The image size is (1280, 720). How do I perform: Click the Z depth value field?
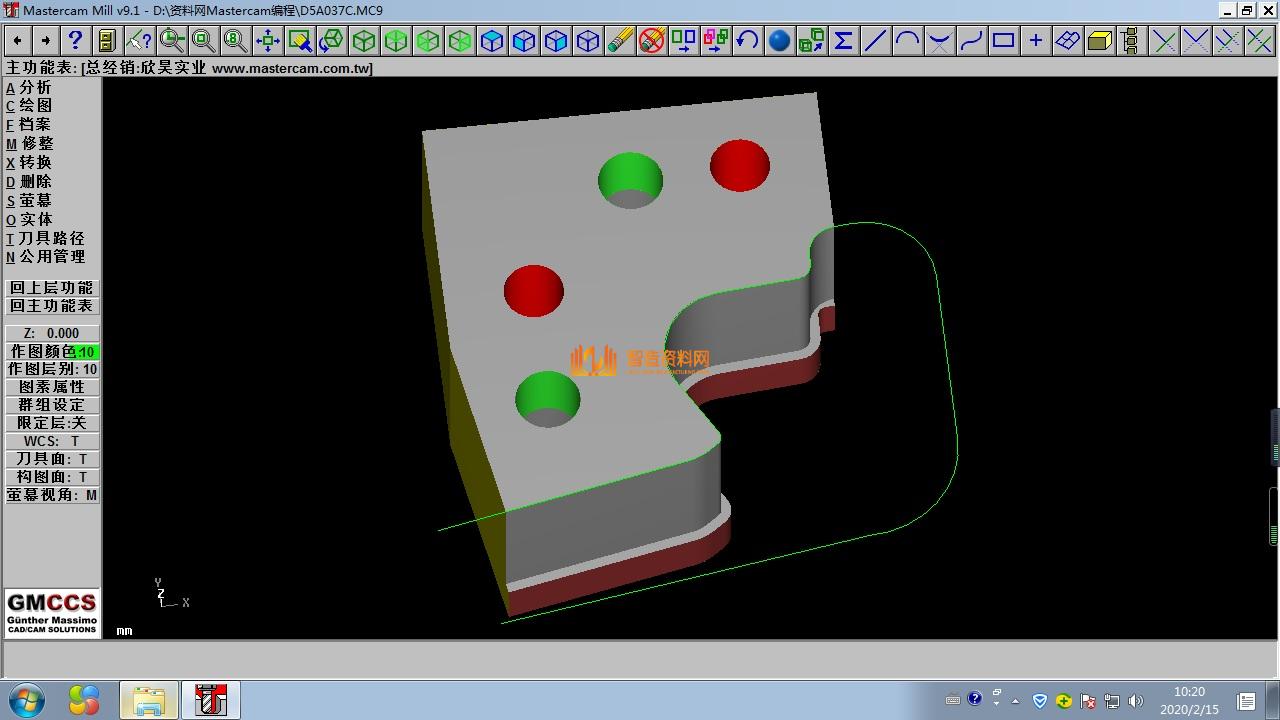52,333
